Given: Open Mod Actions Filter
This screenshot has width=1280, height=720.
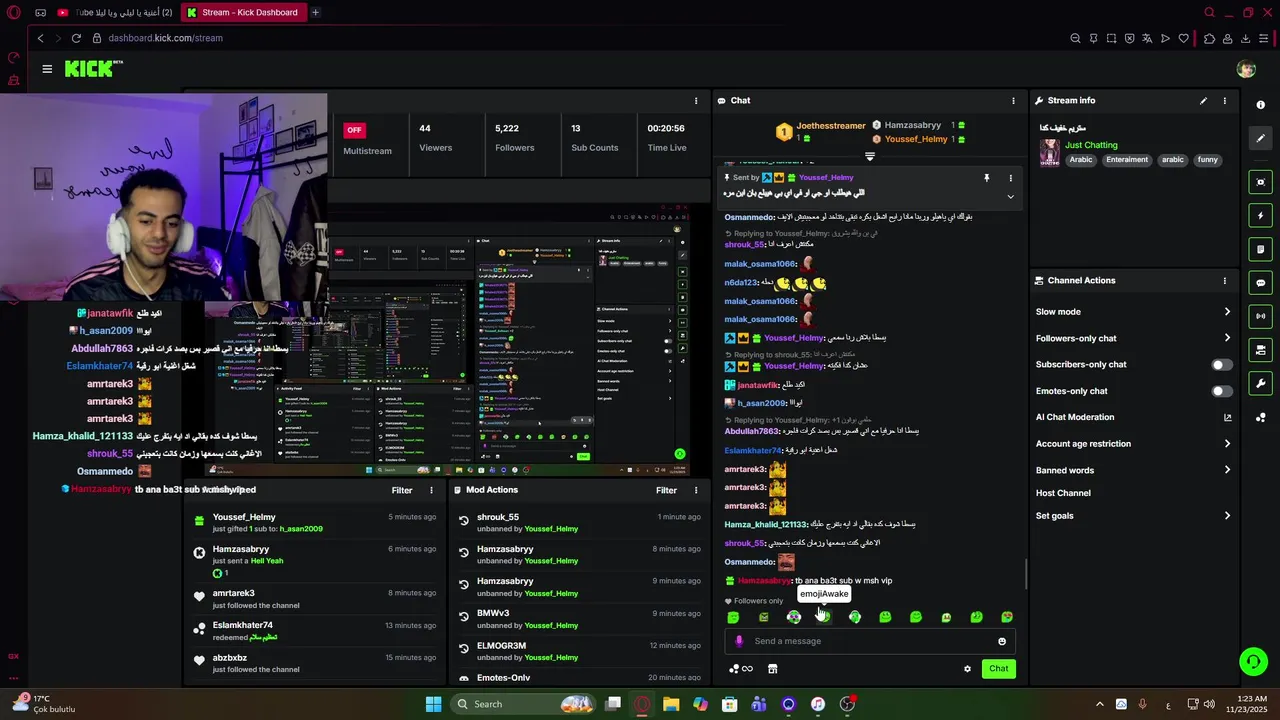Looking at the screenshot, I should [666, 490].
